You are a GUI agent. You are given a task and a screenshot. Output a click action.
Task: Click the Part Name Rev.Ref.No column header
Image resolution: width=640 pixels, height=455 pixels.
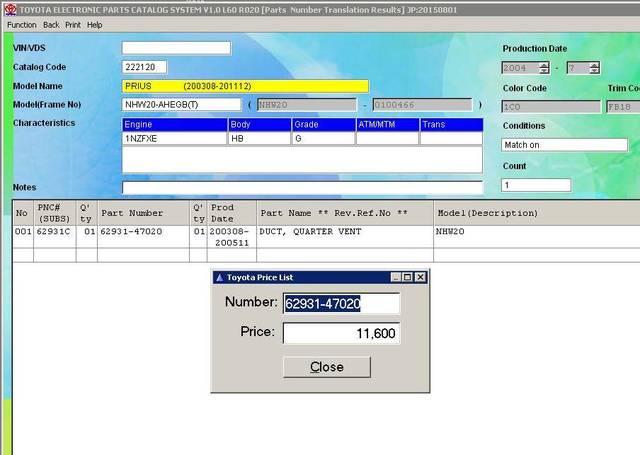(x=345, y=213)
